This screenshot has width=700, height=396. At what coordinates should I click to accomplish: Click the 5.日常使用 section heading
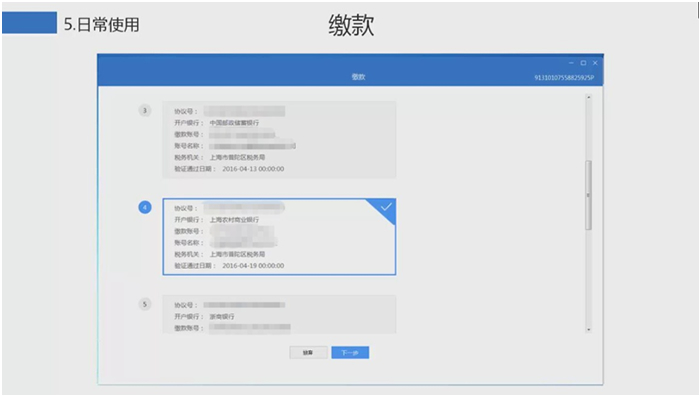click(x=102, y=25)
